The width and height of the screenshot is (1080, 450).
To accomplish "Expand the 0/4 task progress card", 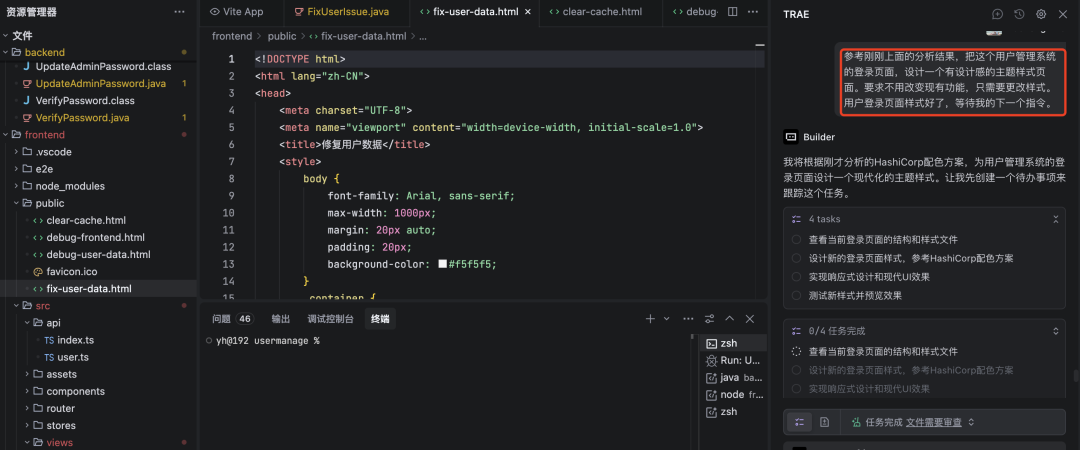I will pyautogui.click(x=1055, y=331).
